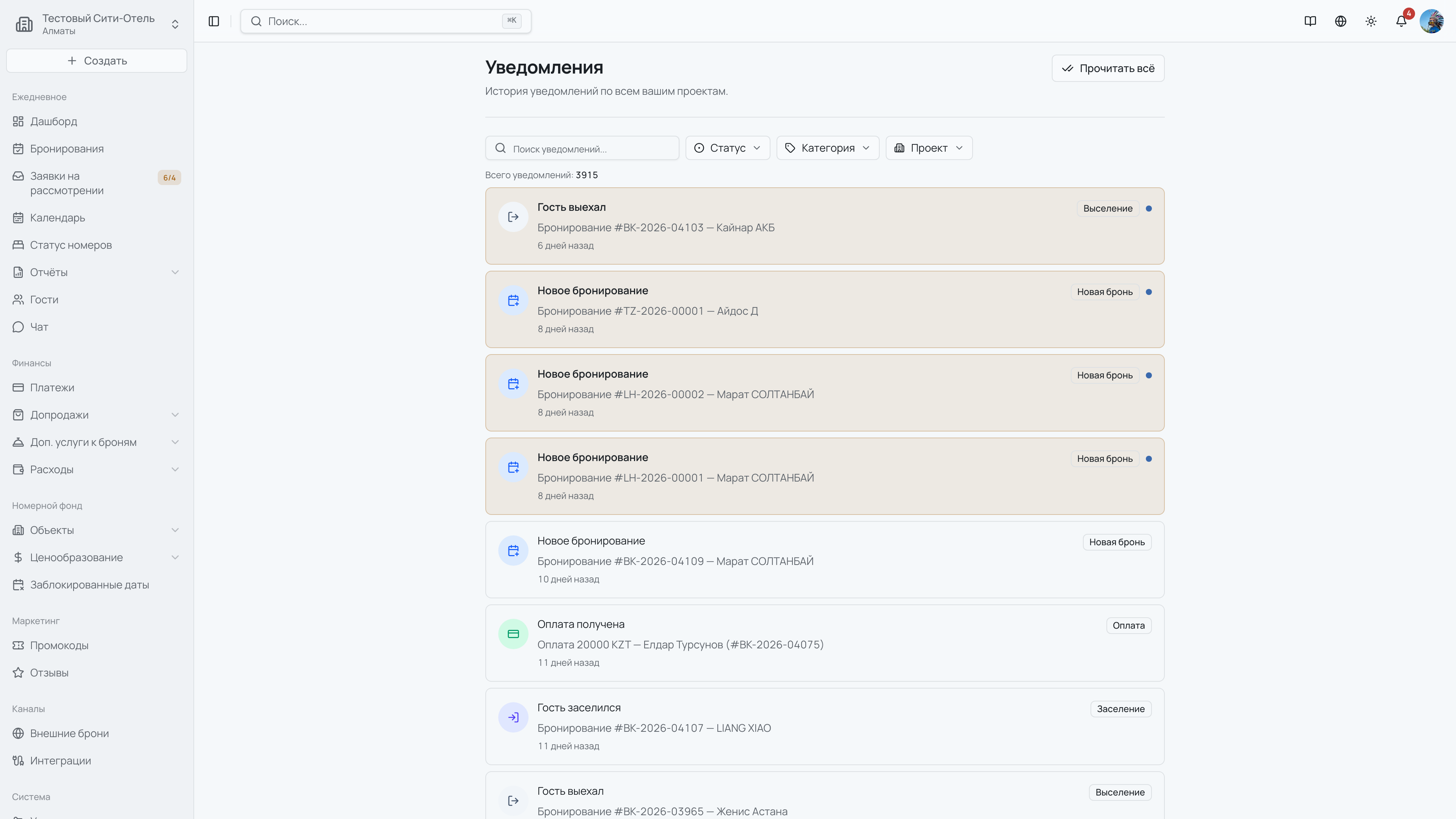Screen dimensions: 1456x819
Task: Open notification for booking #BK-2026-03965
Action: pos(825,795)
